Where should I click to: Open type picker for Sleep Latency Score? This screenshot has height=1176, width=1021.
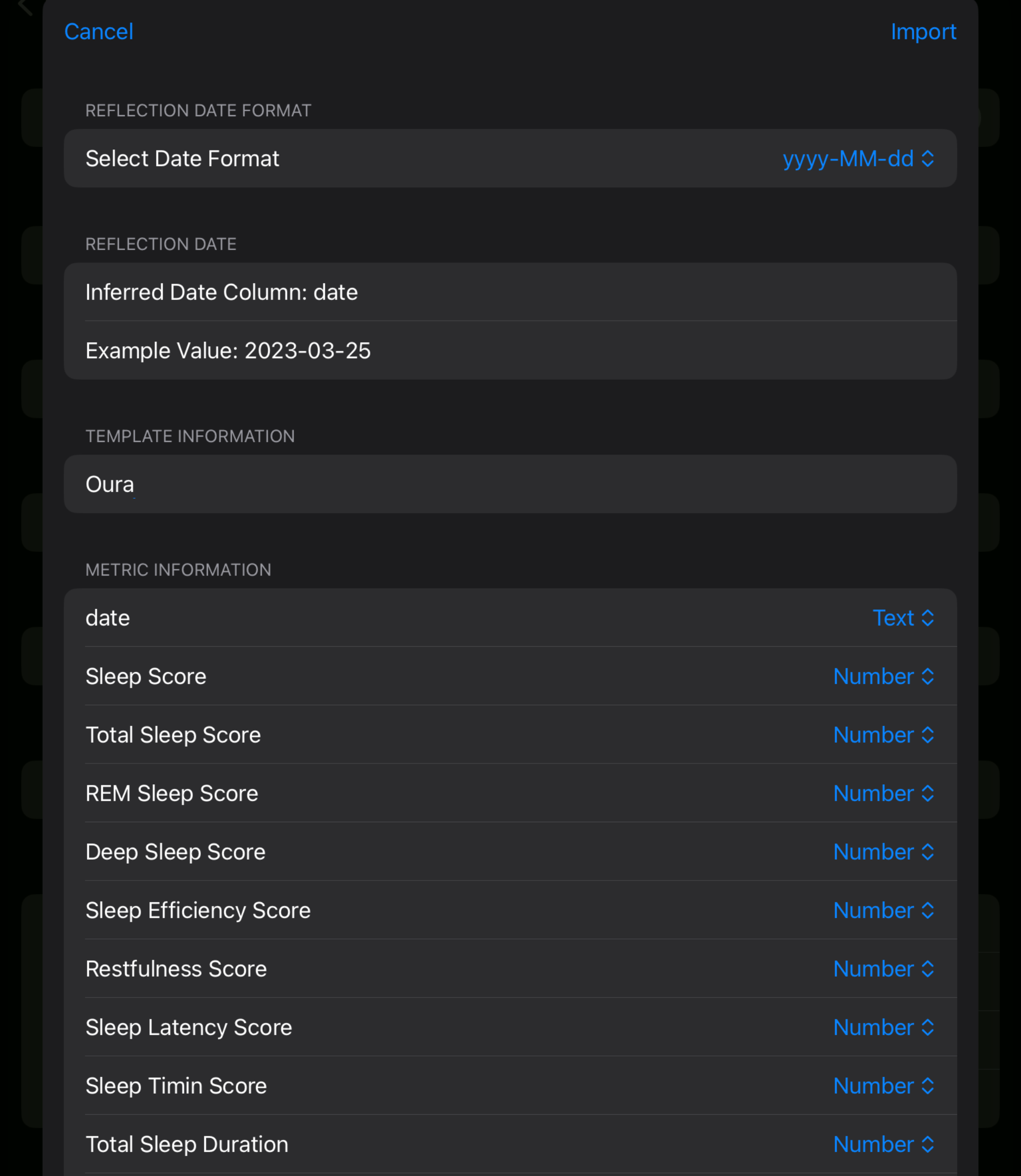tap(884, 1028)
